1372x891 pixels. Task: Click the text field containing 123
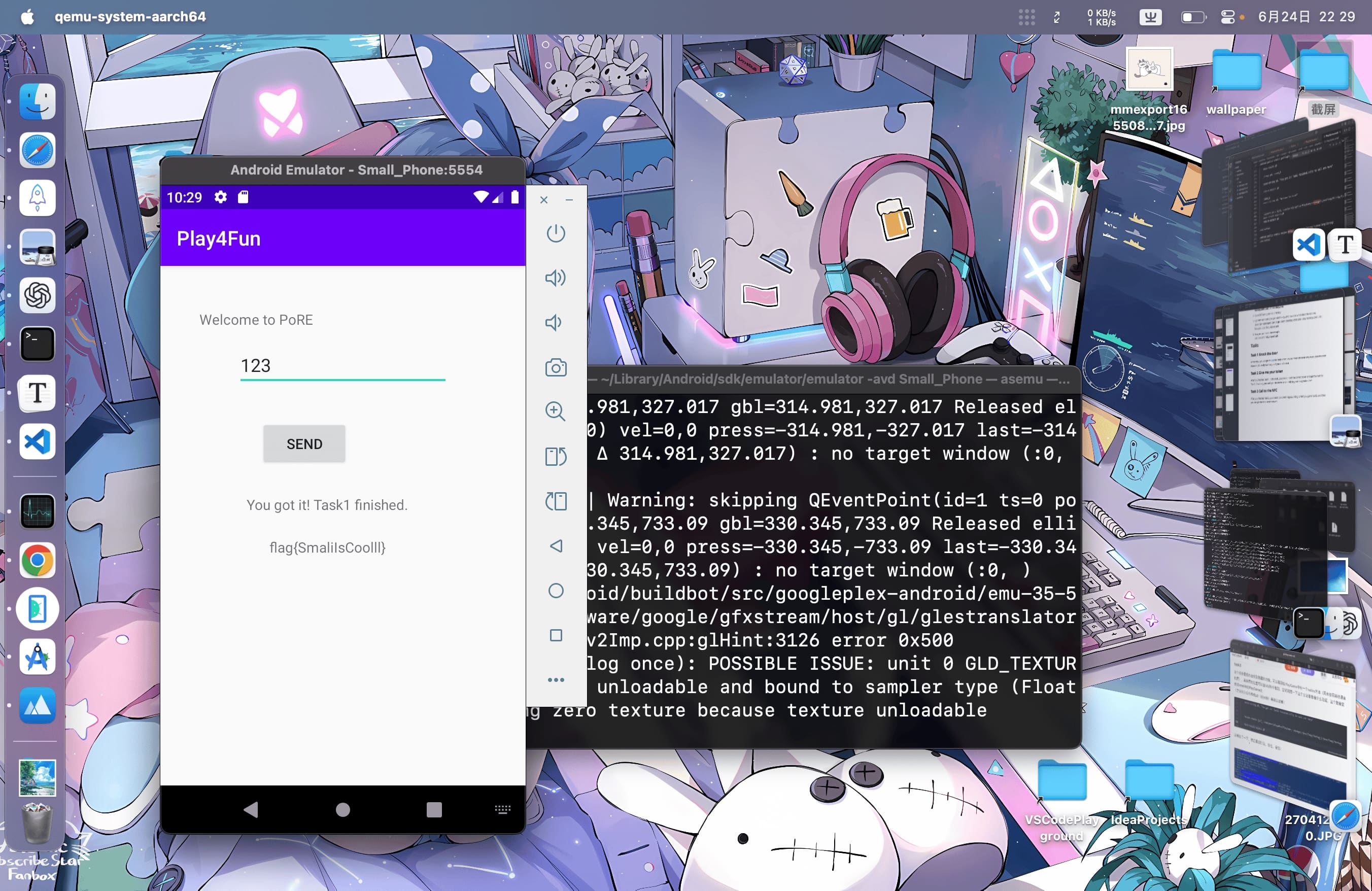pos(342,366)
